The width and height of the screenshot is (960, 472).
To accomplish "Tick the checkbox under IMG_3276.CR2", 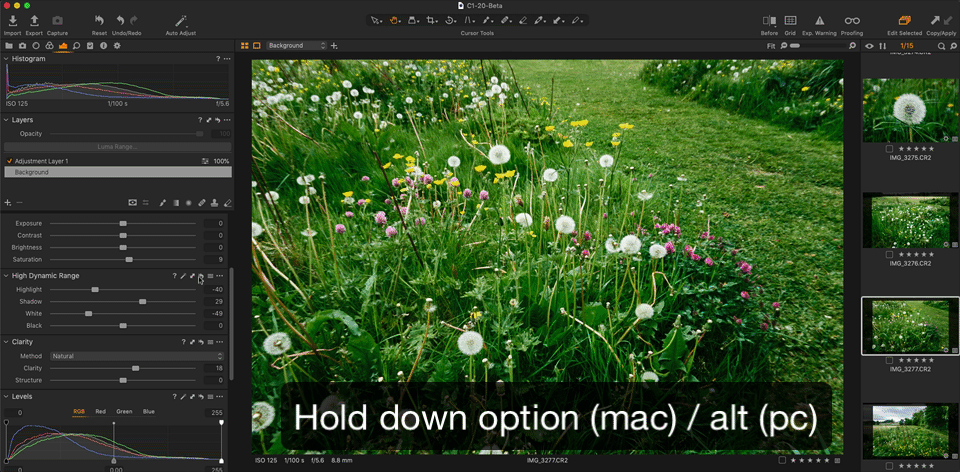I will point(889,254).
